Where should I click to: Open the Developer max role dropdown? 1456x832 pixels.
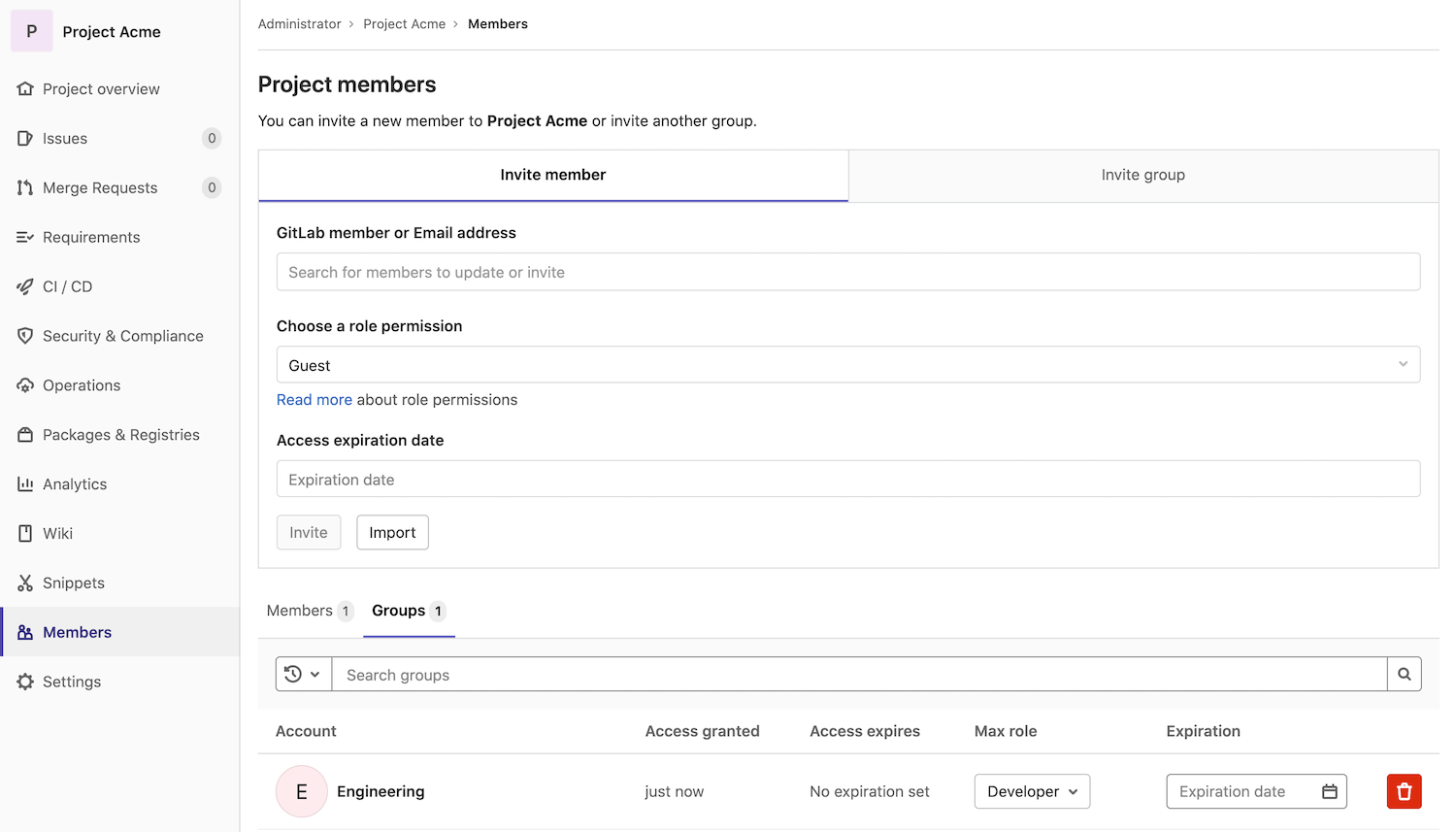(x=1032, y=792)
